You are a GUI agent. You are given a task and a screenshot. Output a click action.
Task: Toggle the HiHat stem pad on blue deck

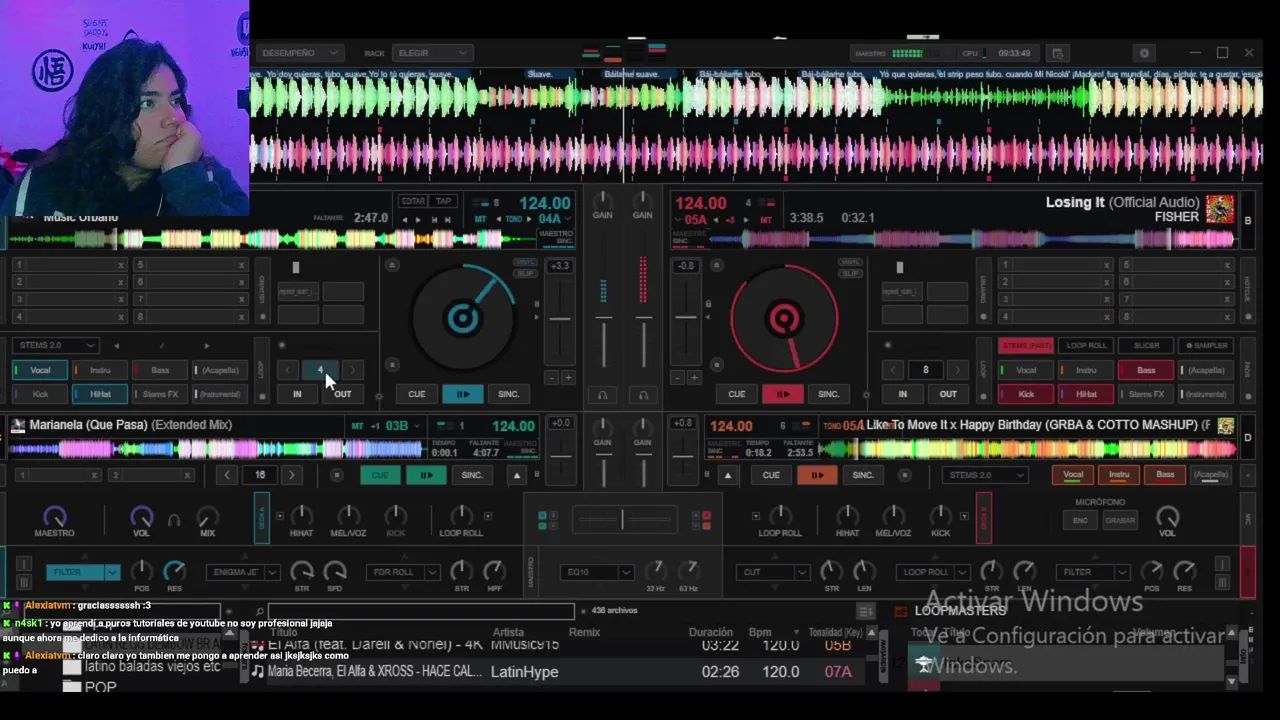(x=100, y=394)
